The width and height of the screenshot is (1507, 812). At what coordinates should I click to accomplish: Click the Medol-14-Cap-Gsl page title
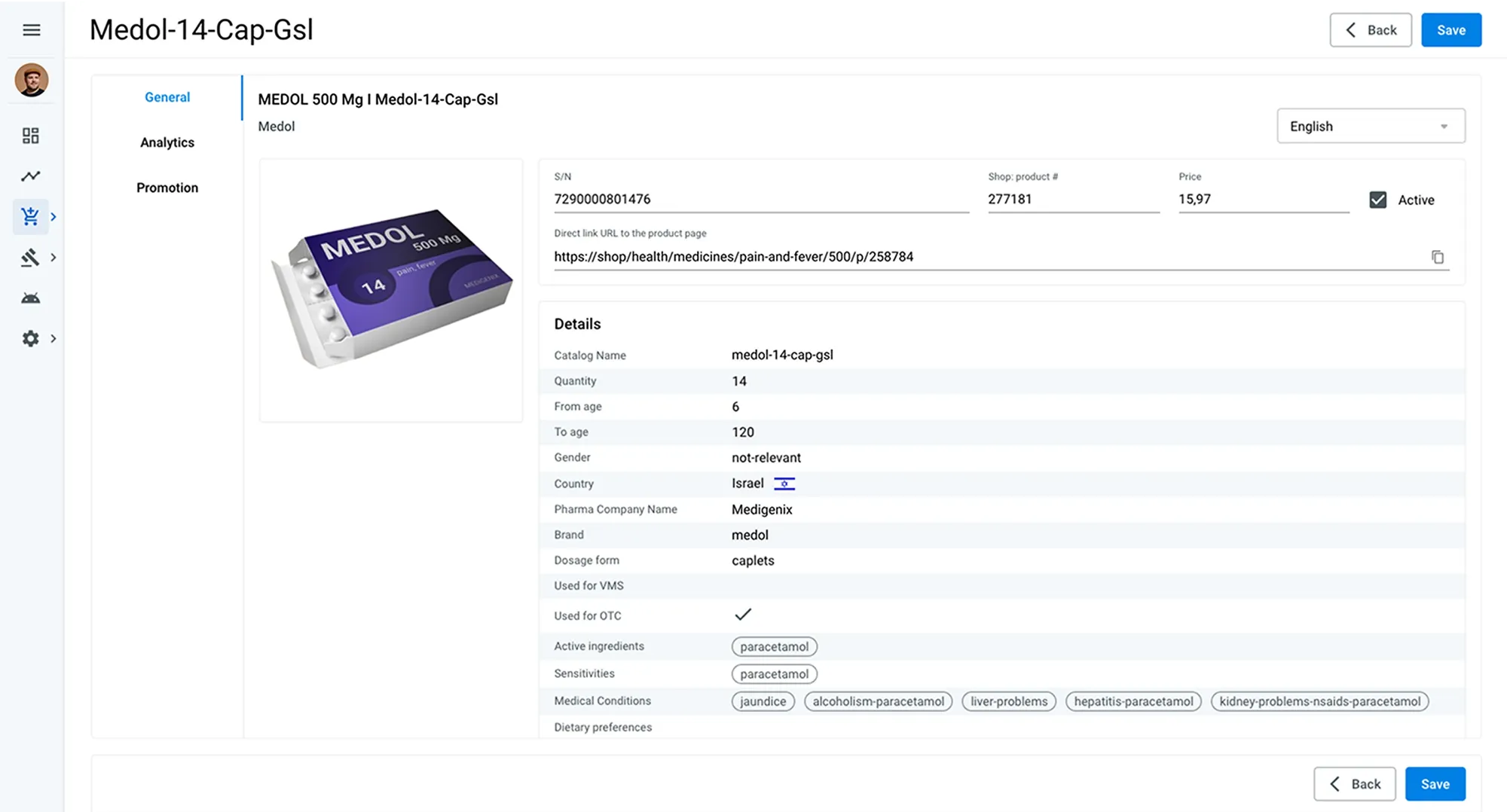[x=201, y=30]
